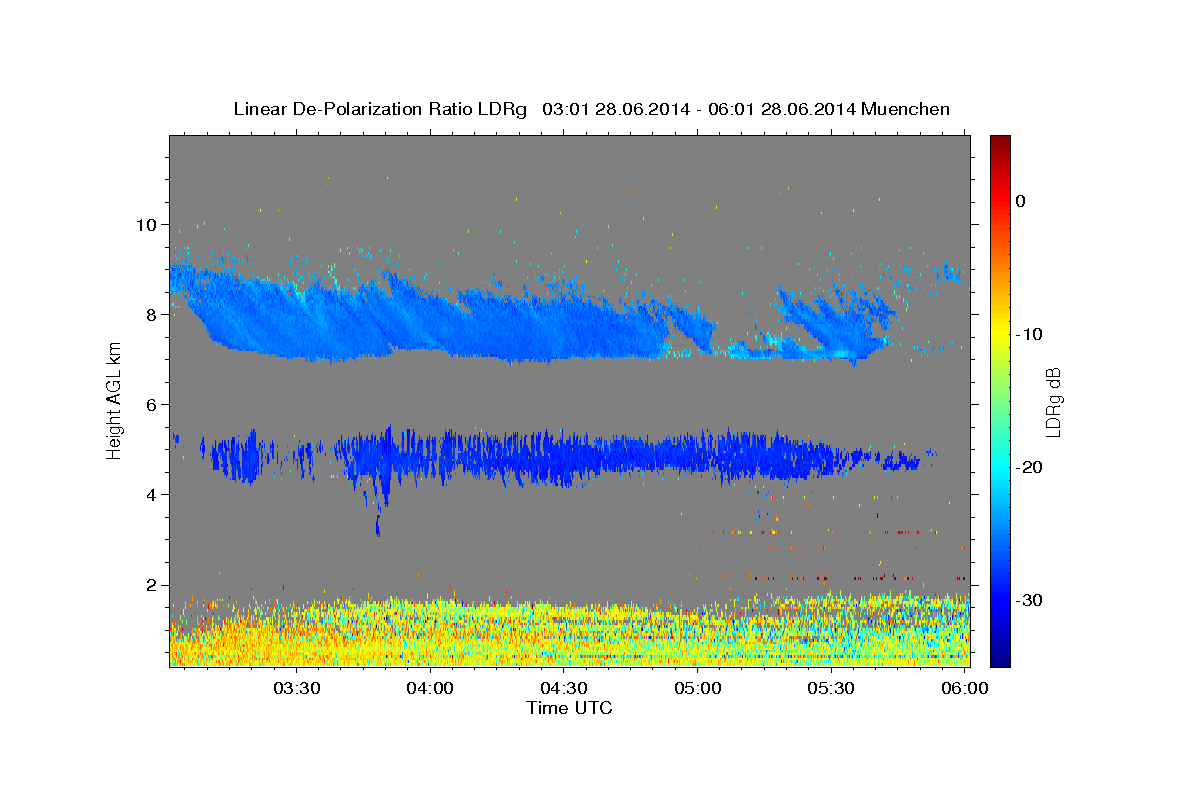Click the 'Height AGL km' axis title
The height and width of the screenshot is (800, 1200).
click(114, 400)
